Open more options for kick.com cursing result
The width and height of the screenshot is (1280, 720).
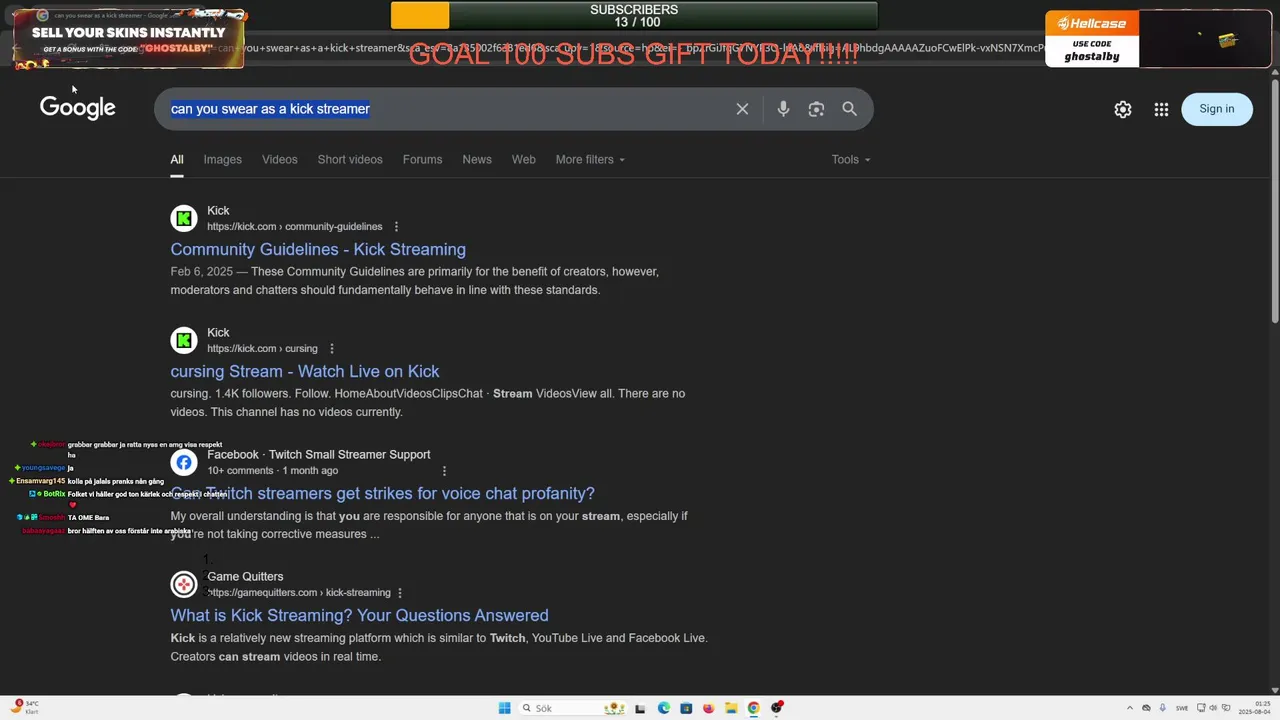point(331,349)
